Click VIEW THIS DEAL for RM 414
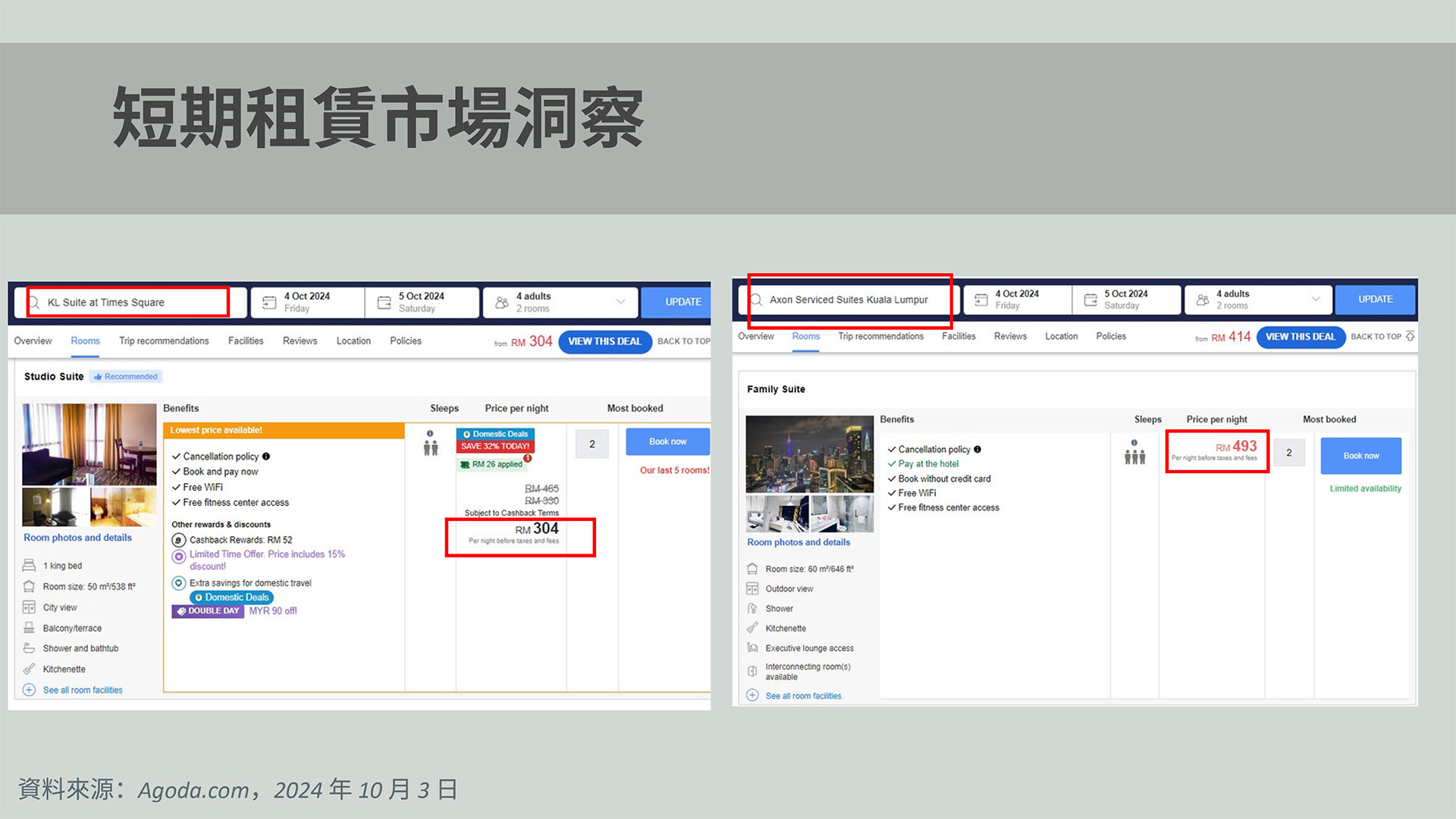1456x819 pixels. pos(1301,337)
